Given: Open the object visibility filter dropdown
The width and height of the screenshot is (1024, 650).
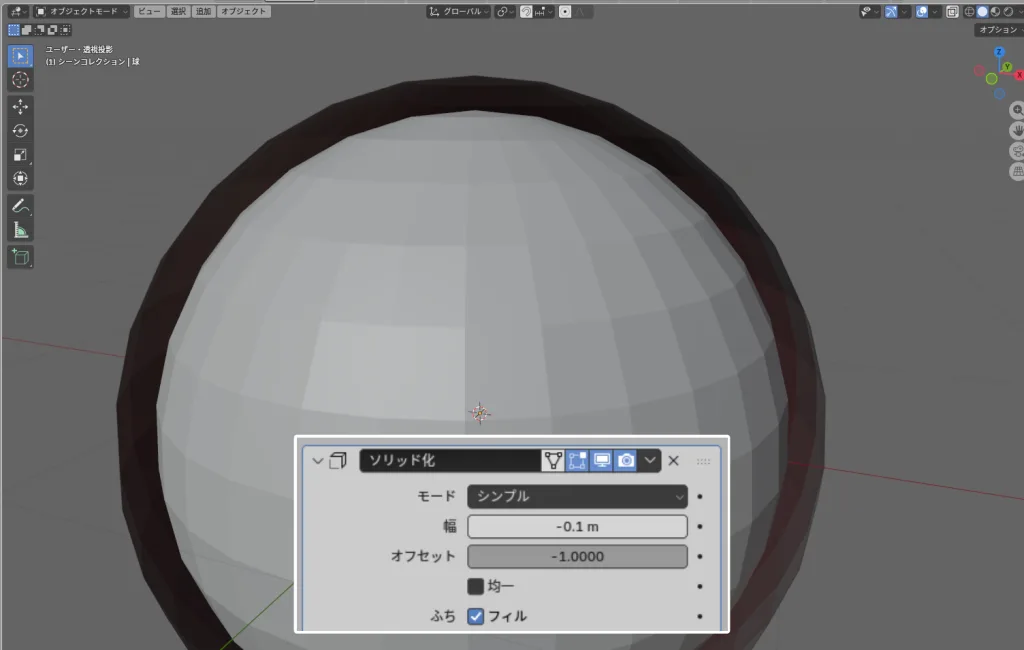Looking at the screenshot, I should pos(869,12).
